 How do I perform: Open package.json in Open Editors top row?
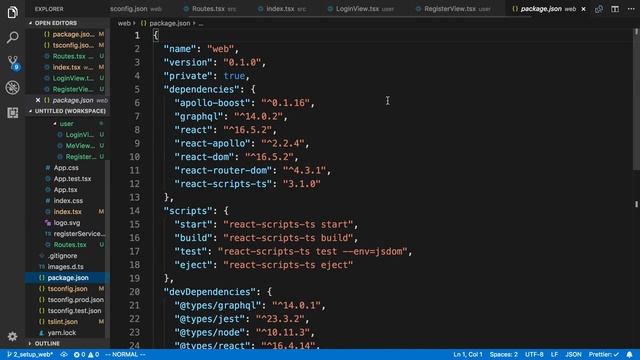coord(73,34)
